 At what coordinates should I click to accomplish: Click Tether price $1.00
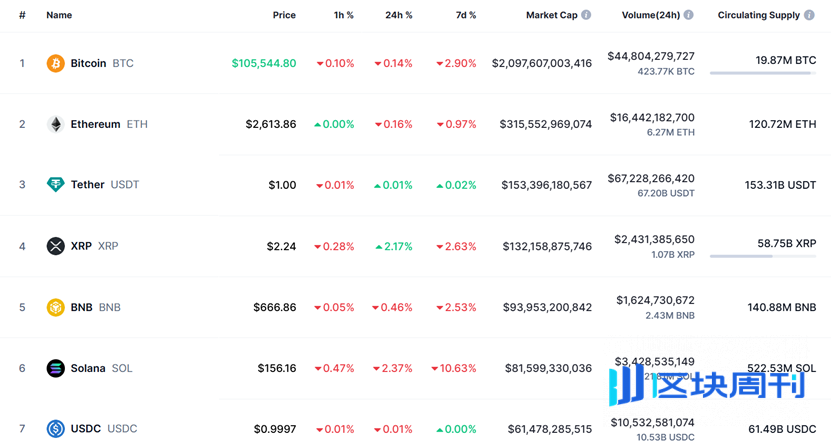(x=282, y=185)
